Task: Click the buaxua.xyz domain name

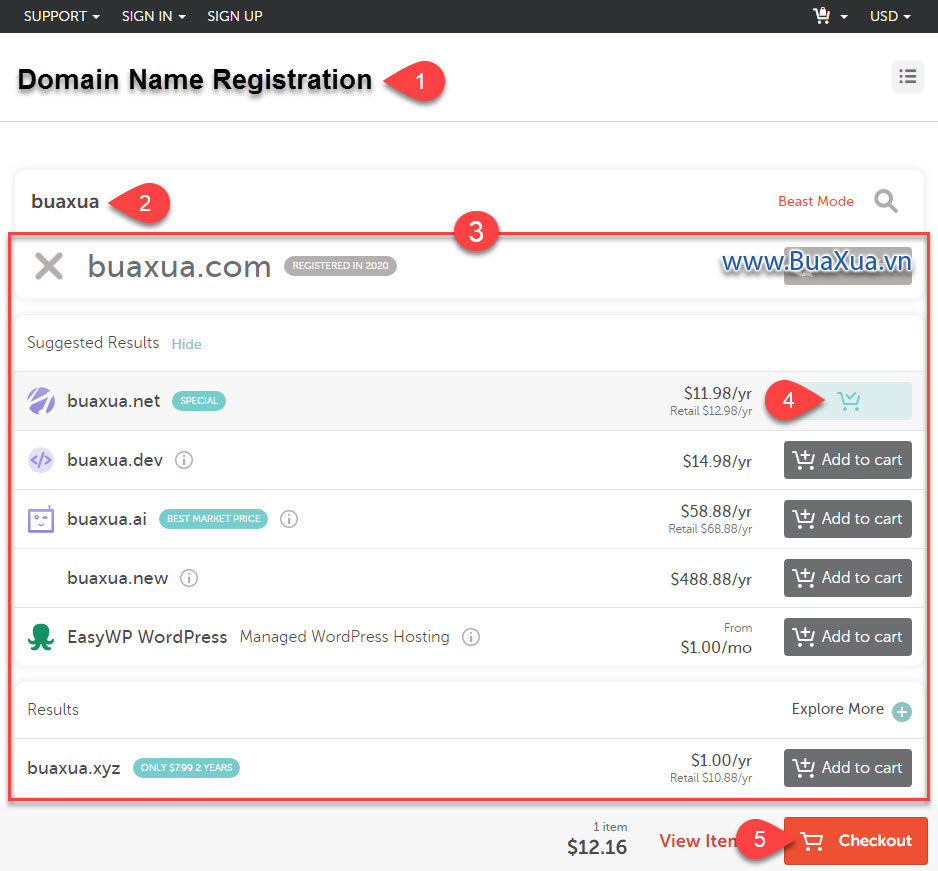Action: click(x=74, y=768)
